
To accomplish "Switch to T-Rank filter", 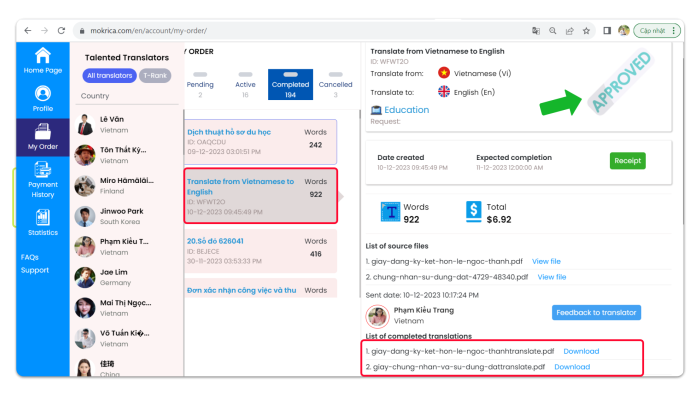I will [x=154, y=75].
